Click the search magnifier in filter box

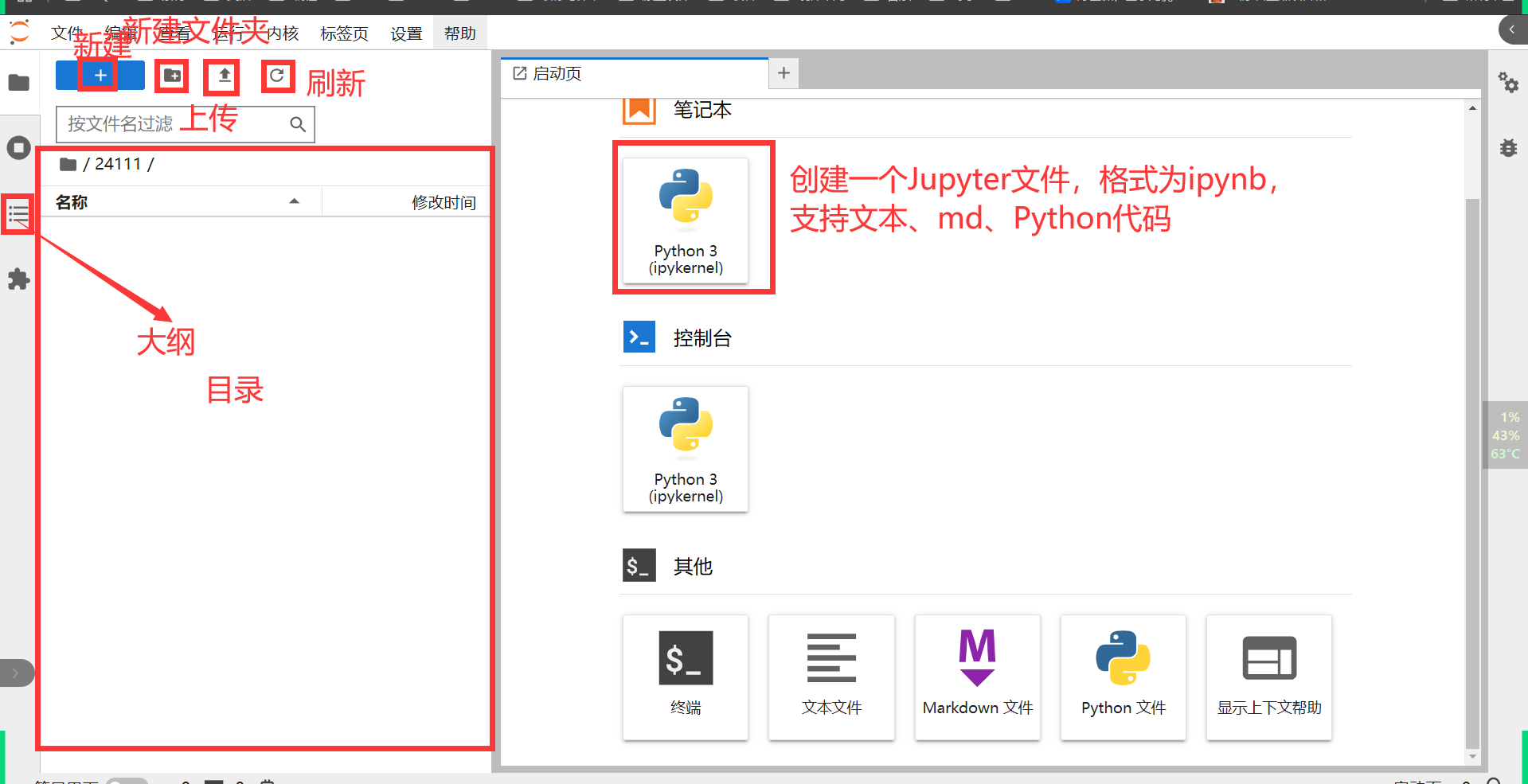pyautogui.click(x=298, y=124)
